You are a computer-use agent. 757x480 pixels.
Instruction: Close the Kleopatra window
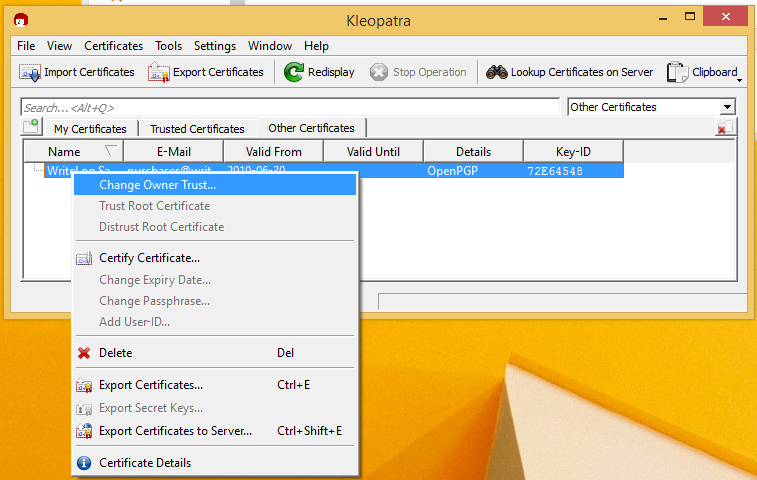tap(726, 17)
